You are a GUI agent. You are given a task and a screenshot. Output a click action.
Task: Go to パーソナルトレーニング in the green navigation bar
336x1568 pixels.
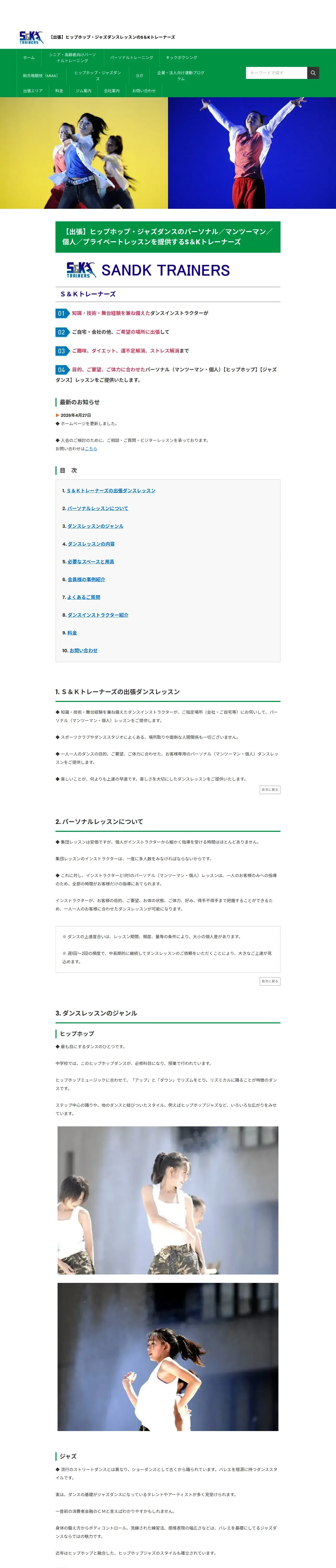tap(132, 58)
